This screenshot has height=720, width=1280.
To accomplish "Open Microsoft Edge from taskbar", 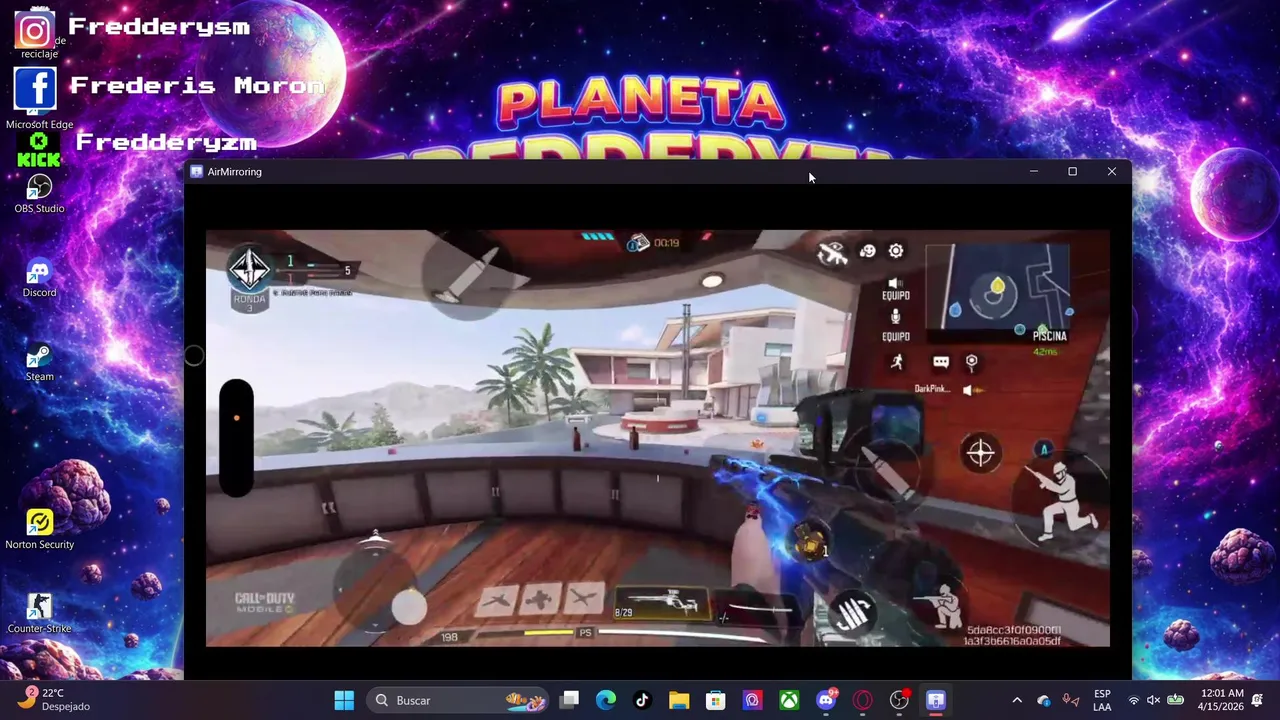I will tap(606, 700).
